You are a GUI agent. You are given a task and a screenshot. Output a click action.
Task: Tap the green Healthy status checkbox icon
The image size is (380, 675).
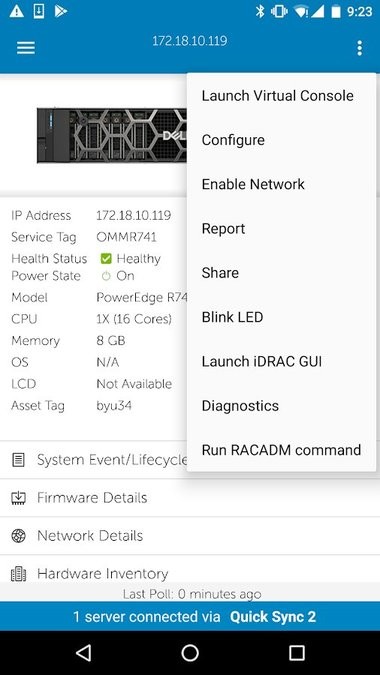106,259
